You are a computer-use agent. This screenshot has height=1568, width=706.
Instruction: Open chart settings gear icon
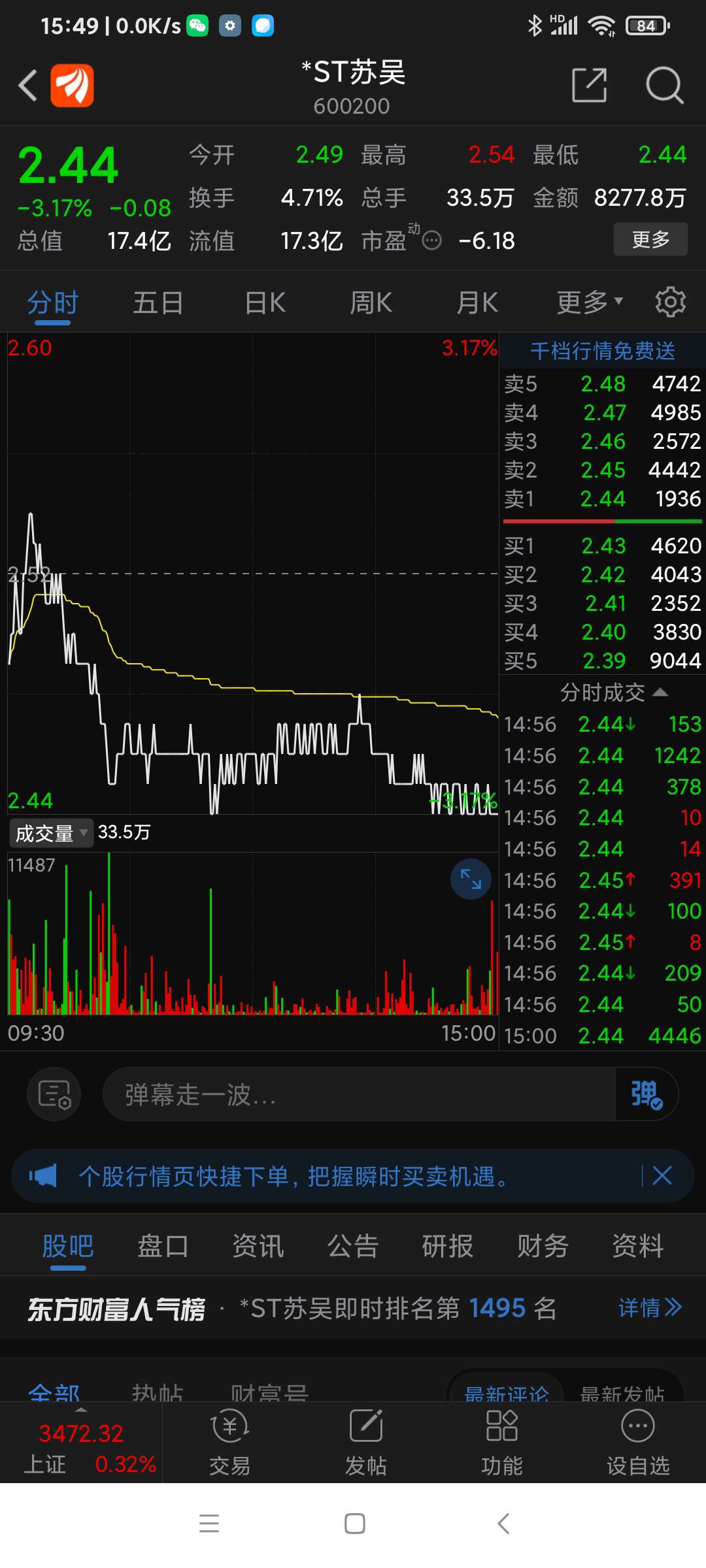pyautogui.click(x=670, y=302)
